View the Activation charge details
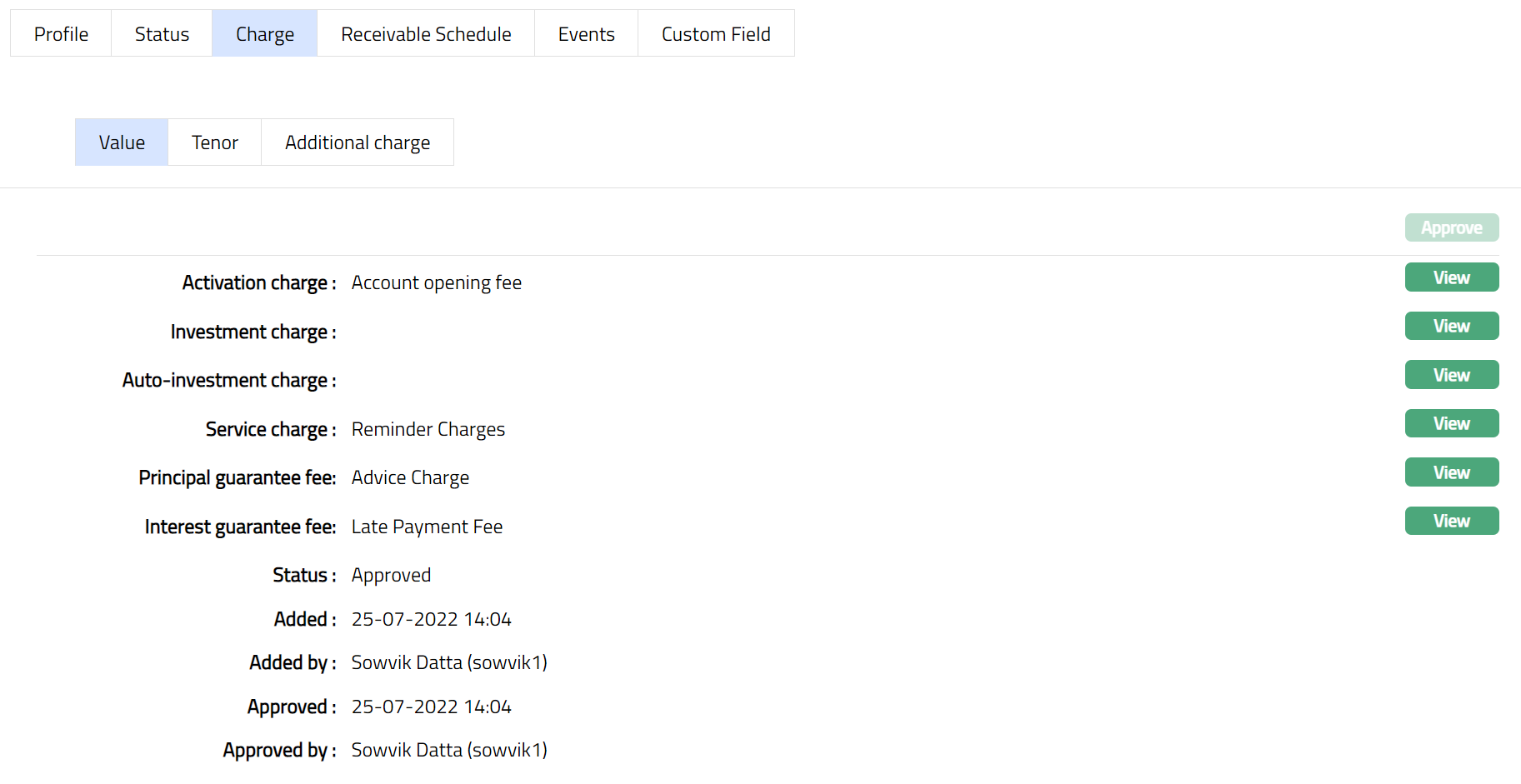Viewport: 1521px width, 784px height. pos(1451,277)
